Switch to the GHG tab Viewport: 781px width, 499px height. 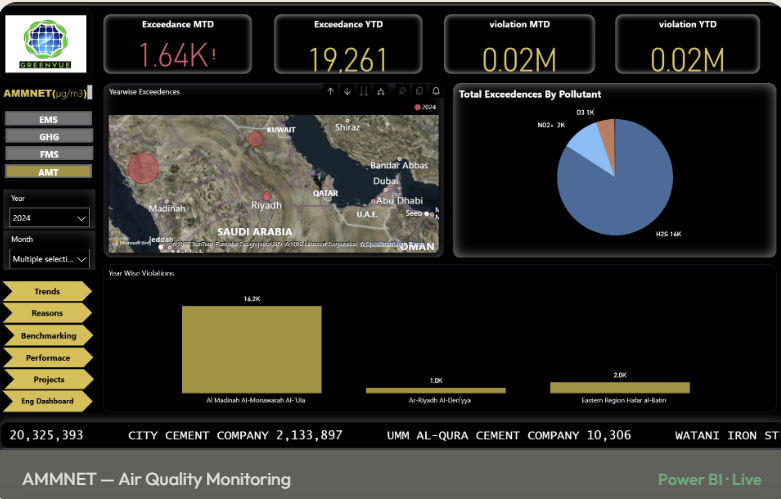click(x=48, y=136)
